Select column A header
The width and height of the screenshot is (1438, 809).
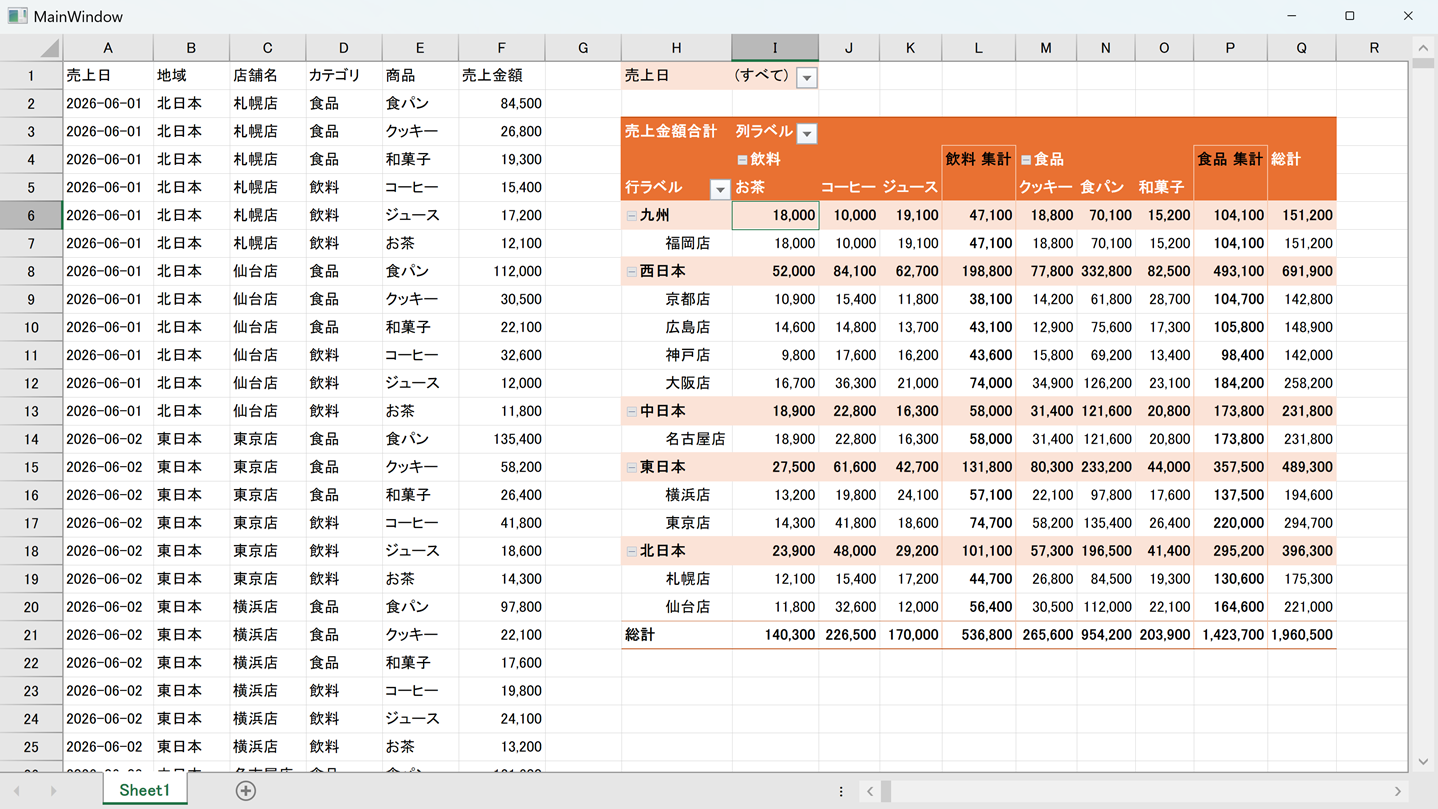point(108,48)
